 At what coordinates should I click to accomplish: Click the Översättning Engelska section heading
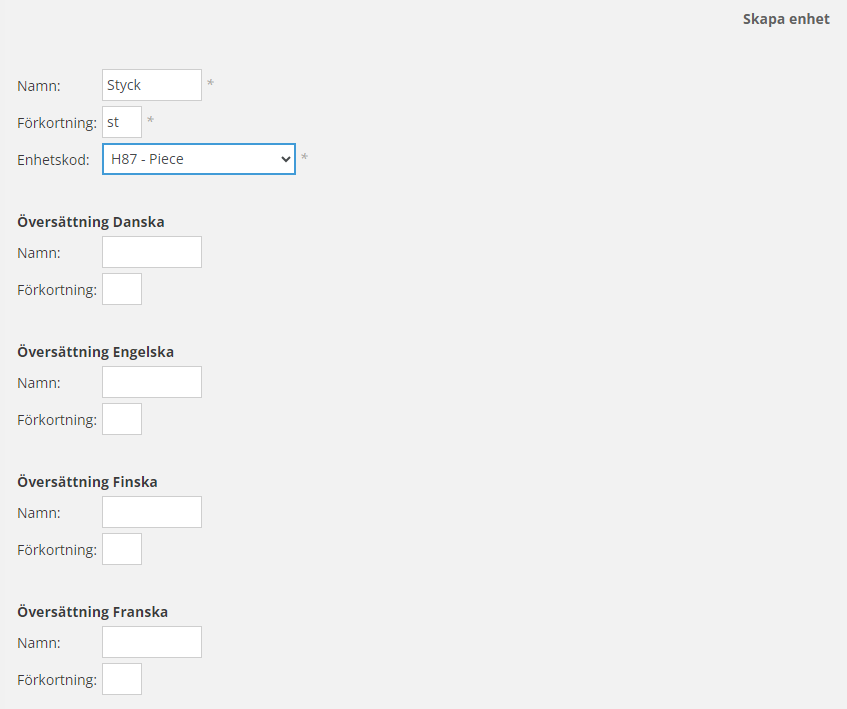(x=96, y=351)
